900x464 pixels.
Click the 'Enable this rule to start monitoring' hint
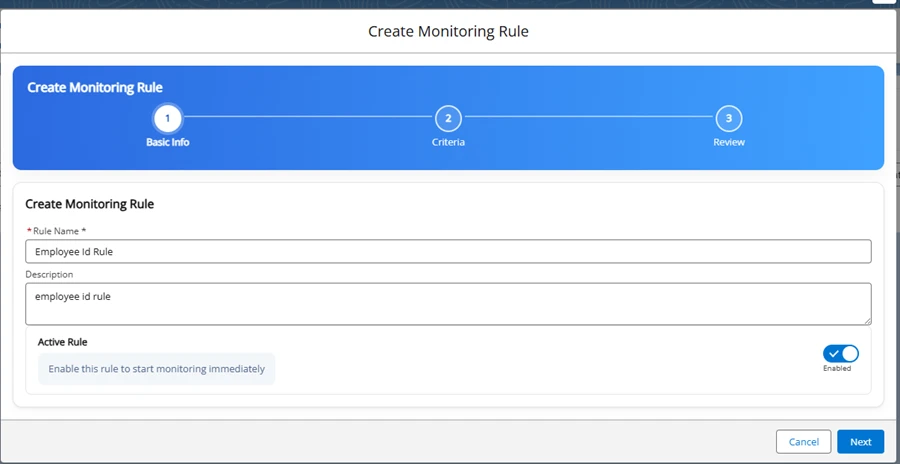pos(157,369)
